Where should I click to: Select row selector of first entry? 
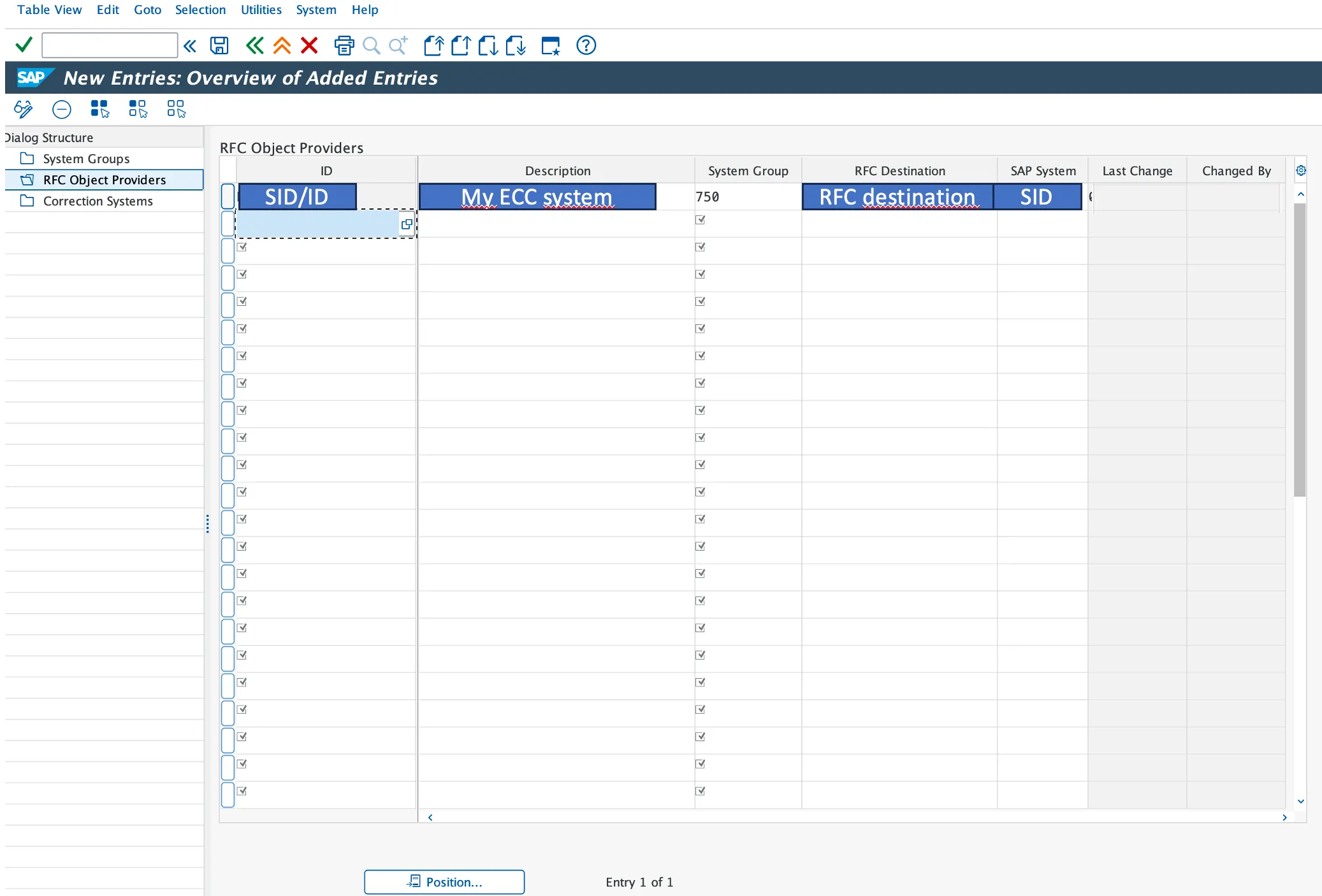228,196
